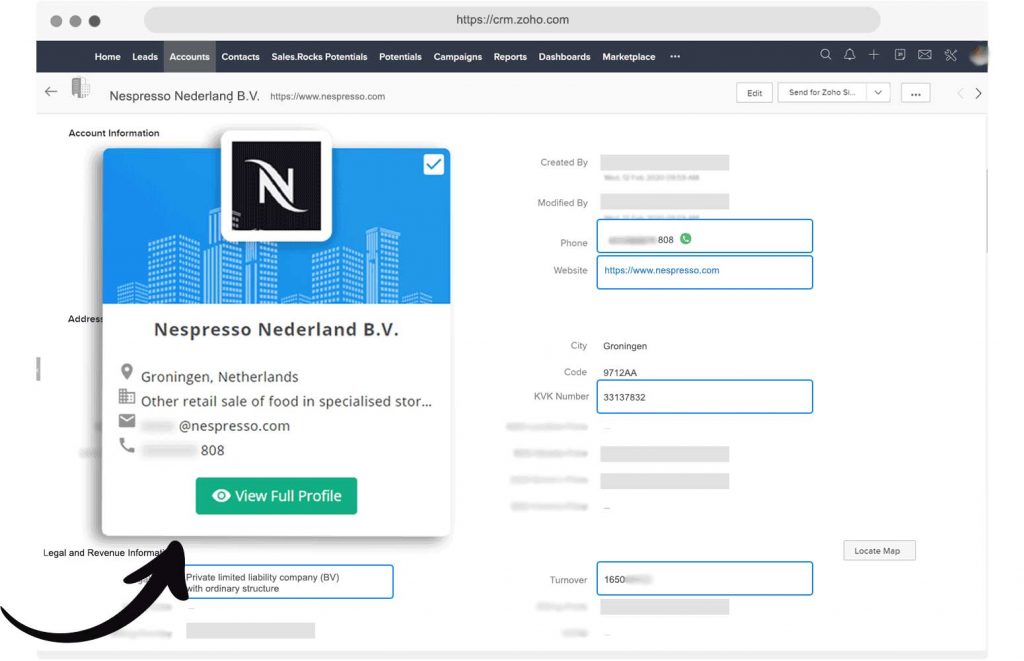
Task: Click the green WhatsApp icon next to phone
Action: pos(686,239)
